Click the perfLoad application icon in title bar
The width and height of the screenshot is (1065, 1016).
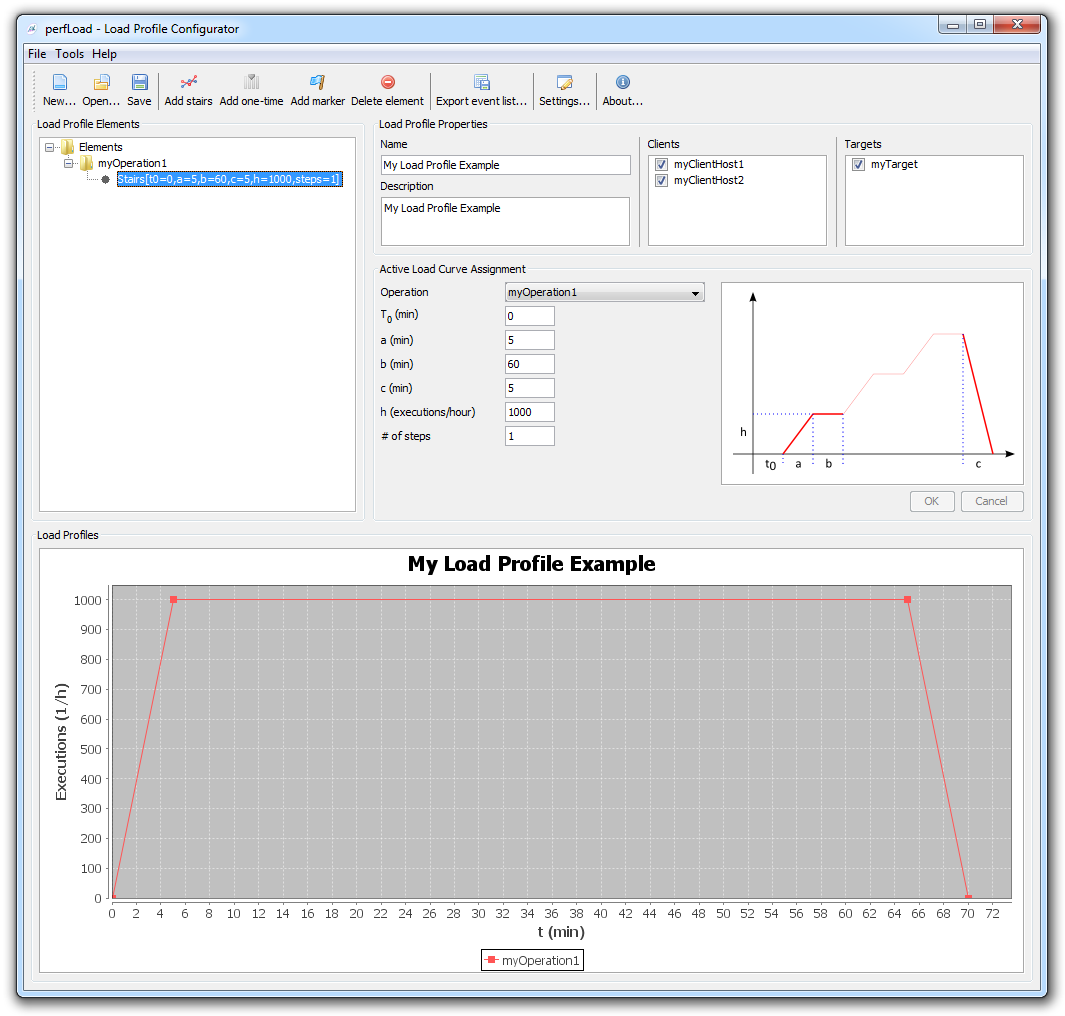click(x=32, y=29)
